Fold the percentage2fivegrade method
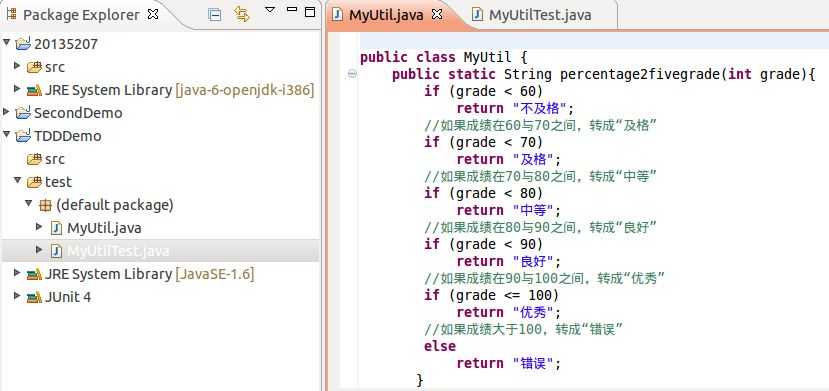Screen dimensions: 829x391 coord(352,75)
